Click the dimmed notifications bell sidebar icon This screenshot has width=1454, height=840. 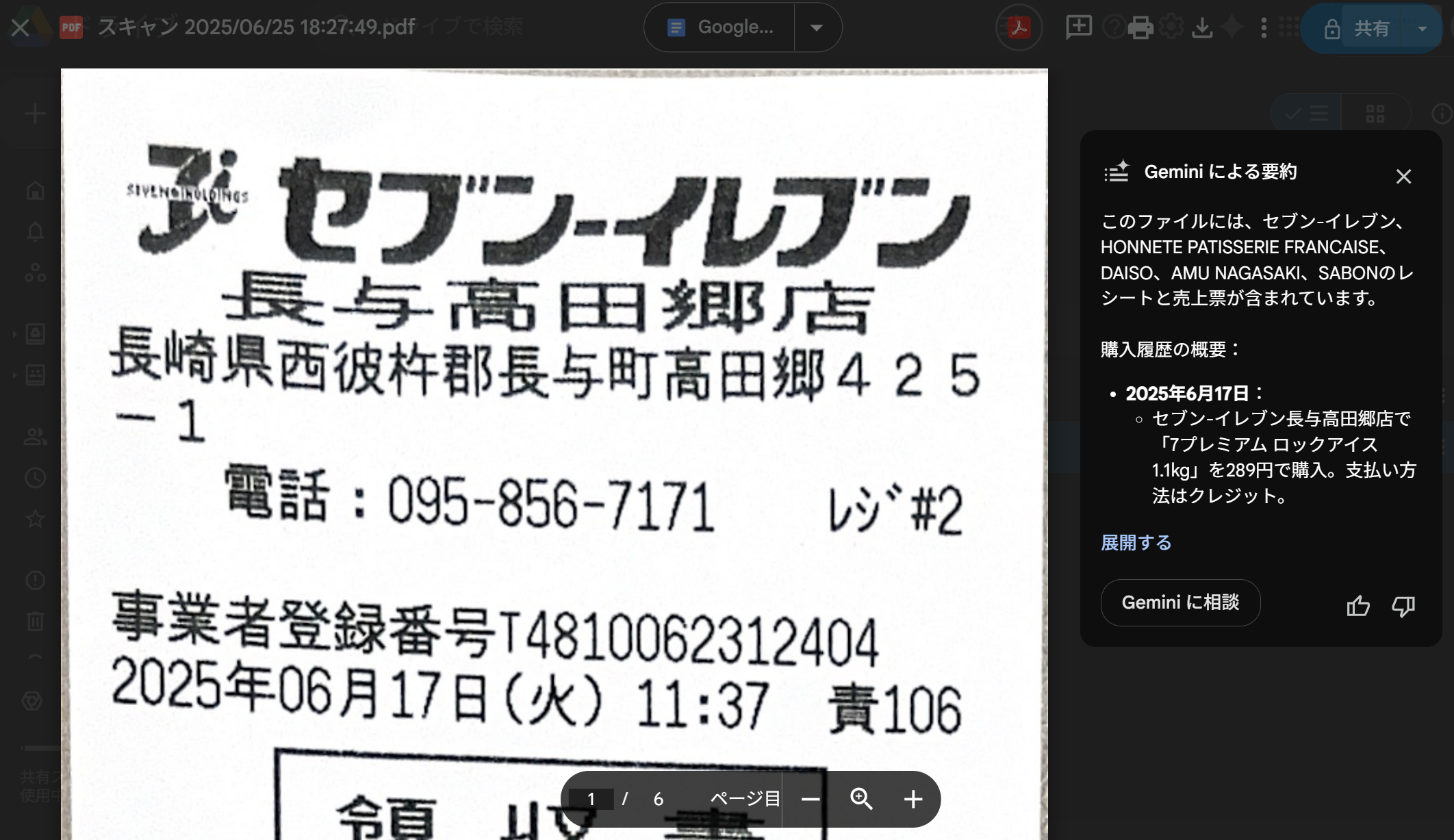35,232
